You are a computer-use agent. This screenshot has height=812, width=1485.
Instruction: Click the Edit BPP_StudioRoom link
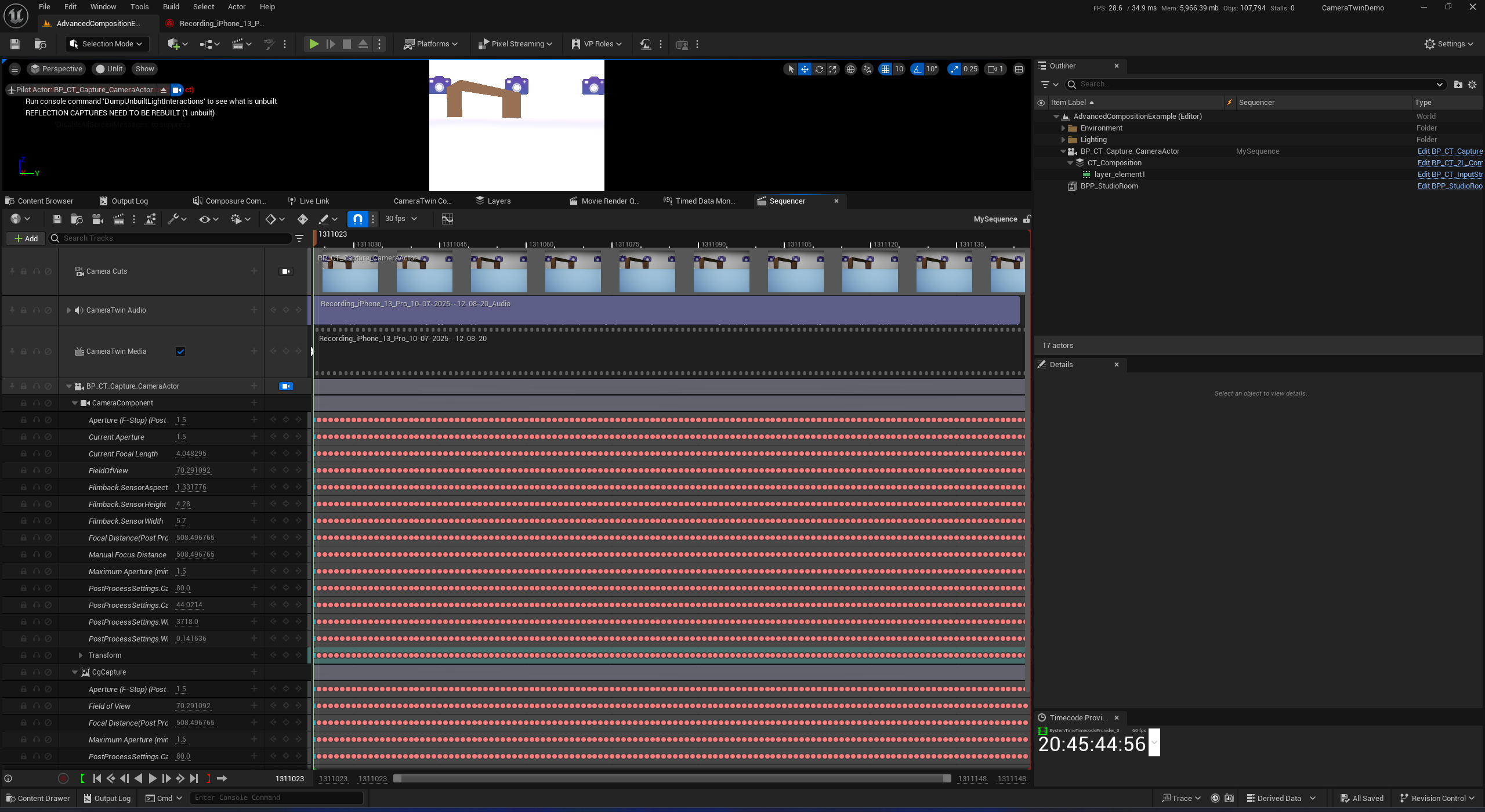pyautogui.click(x=1450, y=186)
